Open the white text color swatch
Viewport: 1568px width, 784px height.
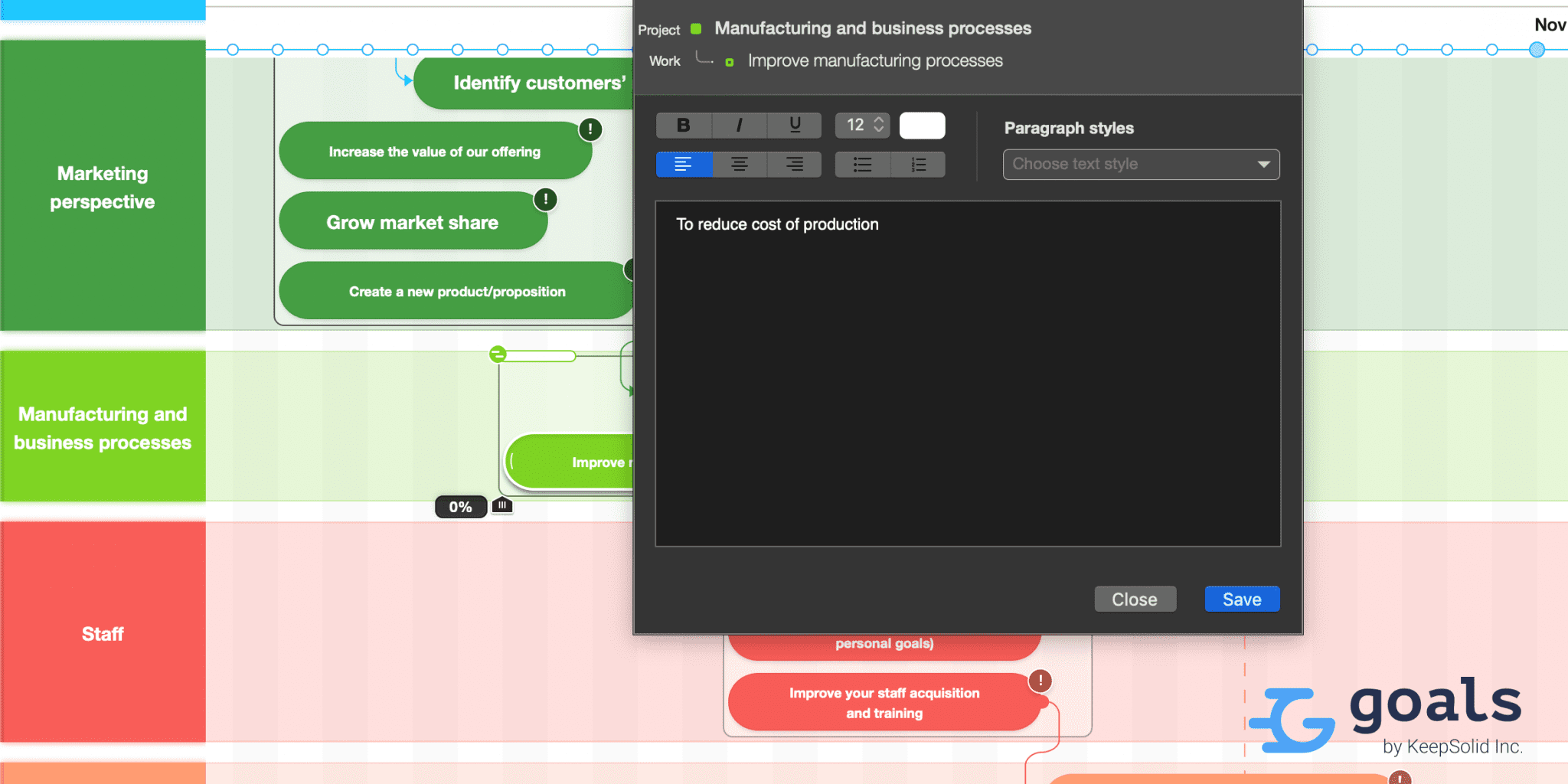coord(922,126)
